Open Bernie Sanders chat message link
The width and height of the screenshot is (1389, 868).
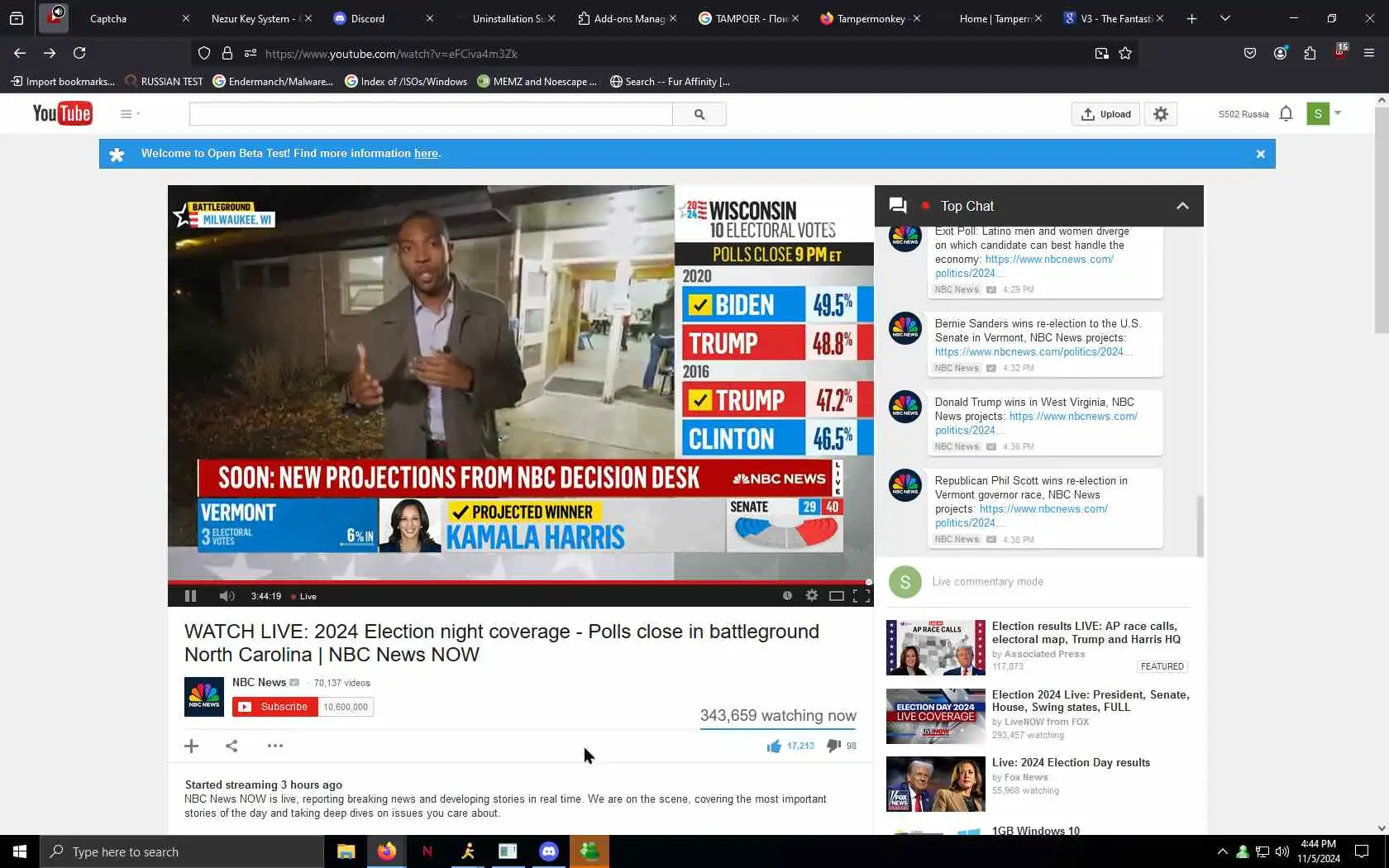tap(1033, 352)
